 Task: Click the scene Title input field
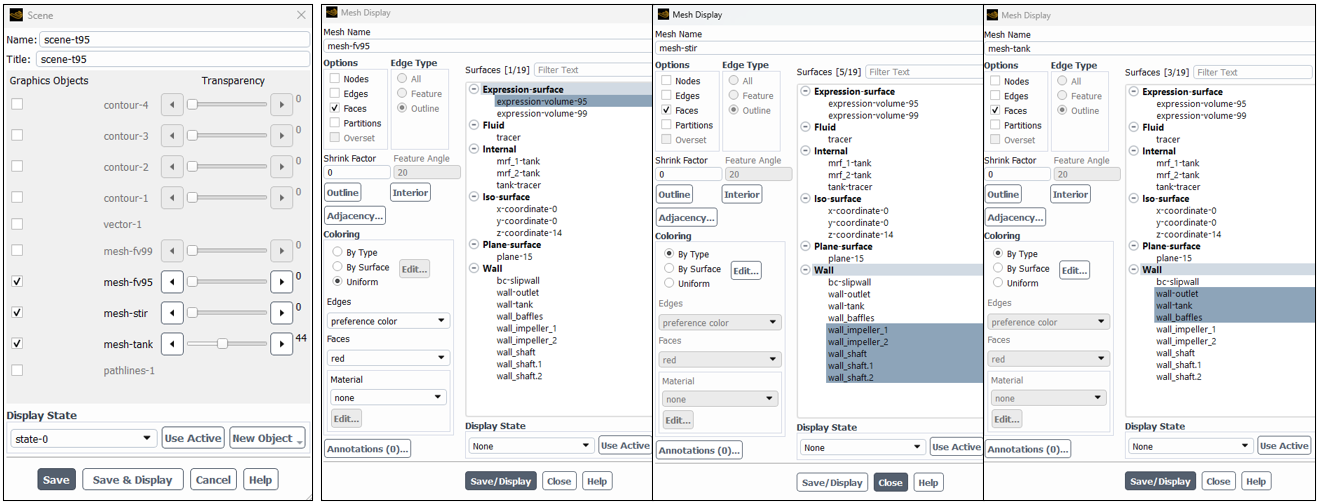click(174, 59)
